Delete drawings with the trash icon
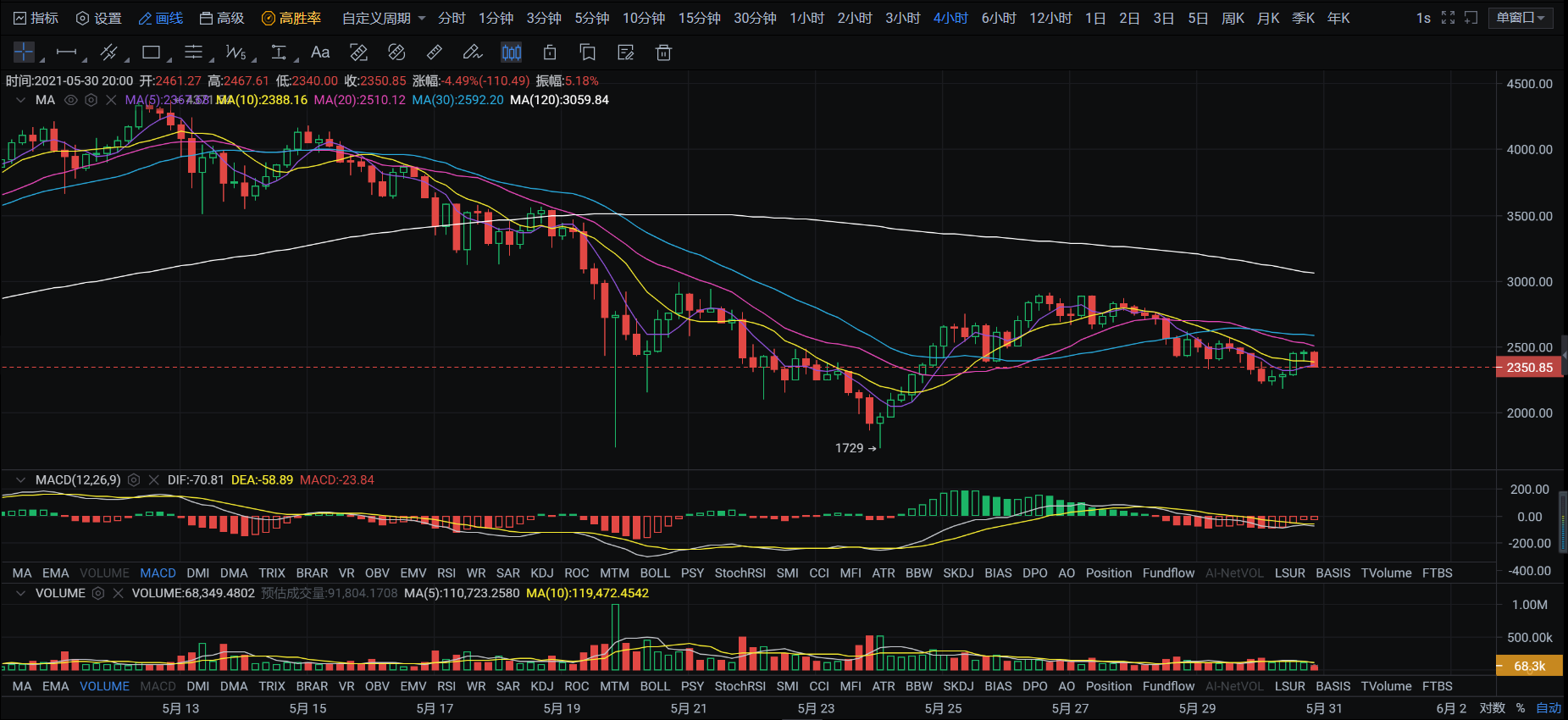This screenshot has height=720, width=1568. [664, 53]
